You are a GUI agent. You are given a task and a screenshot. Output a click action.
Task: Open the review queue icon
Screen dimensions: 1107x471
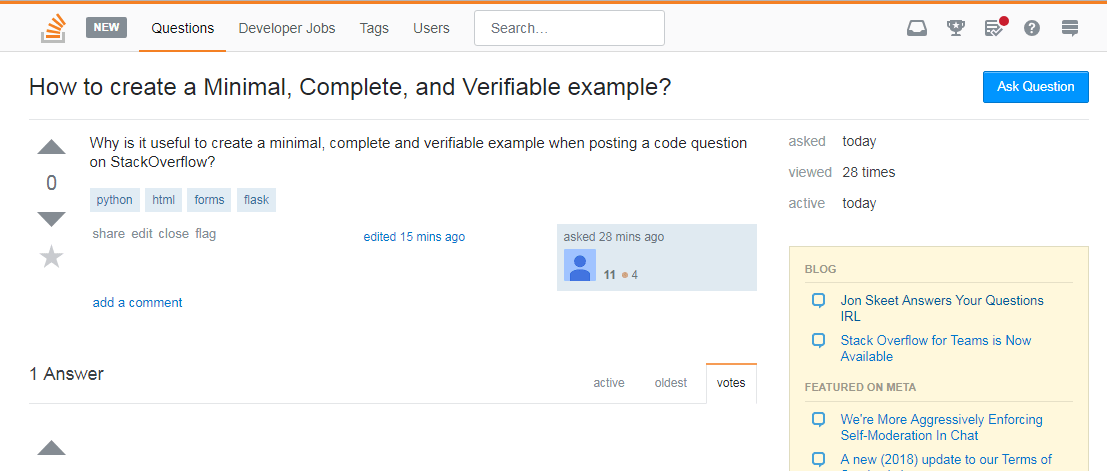[994, 28]
